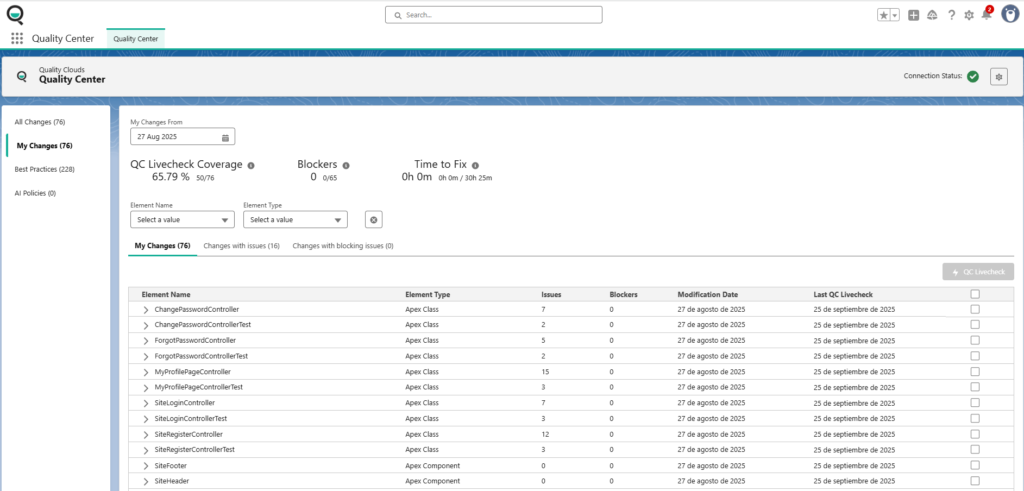This screenshot has width=1024, height=491.
Task: Switch to Changes with blocking issues tab
Action: 342,245
